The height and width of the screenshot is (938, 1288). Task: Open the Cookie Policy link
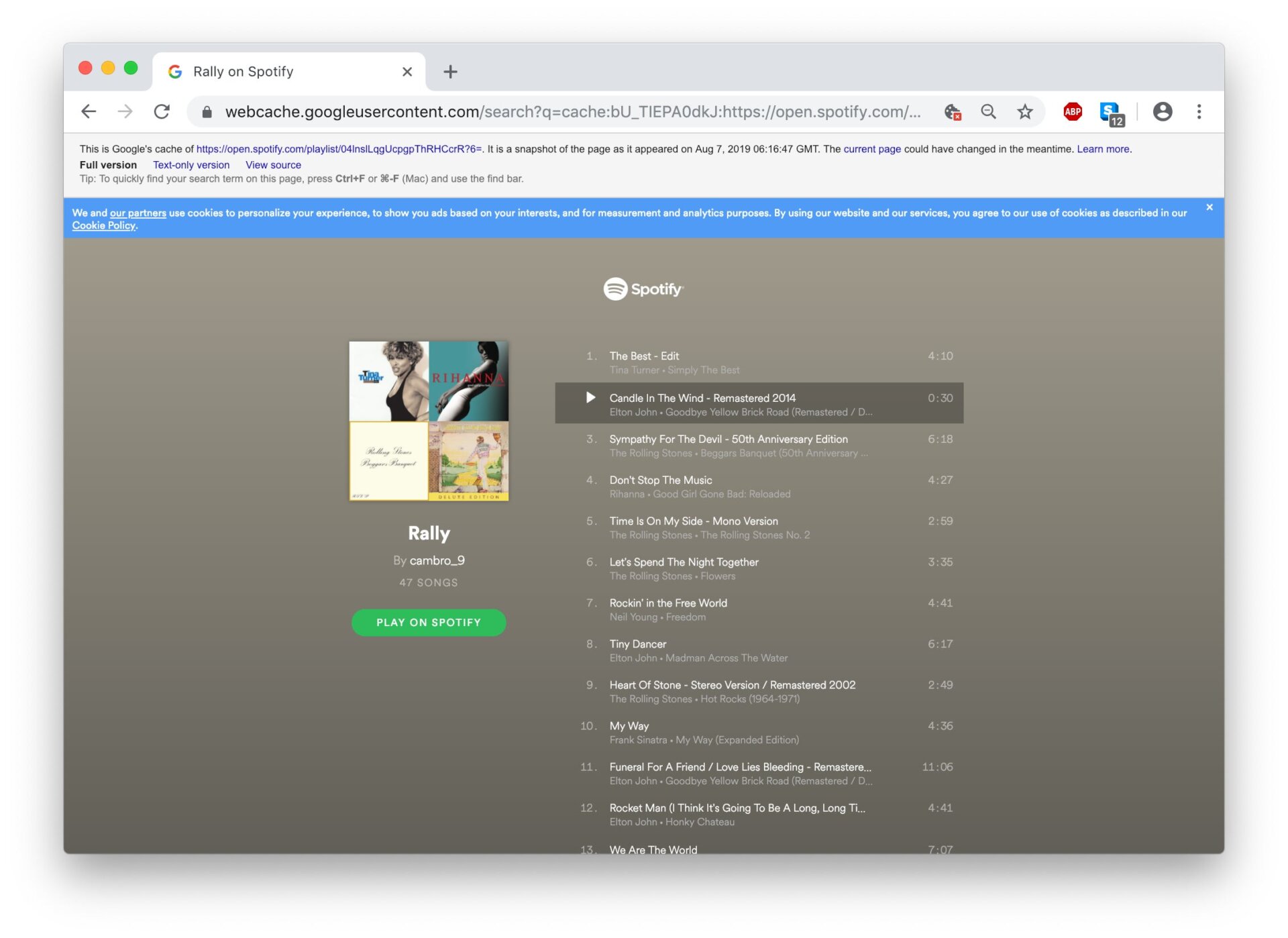[x=103, y=226]
